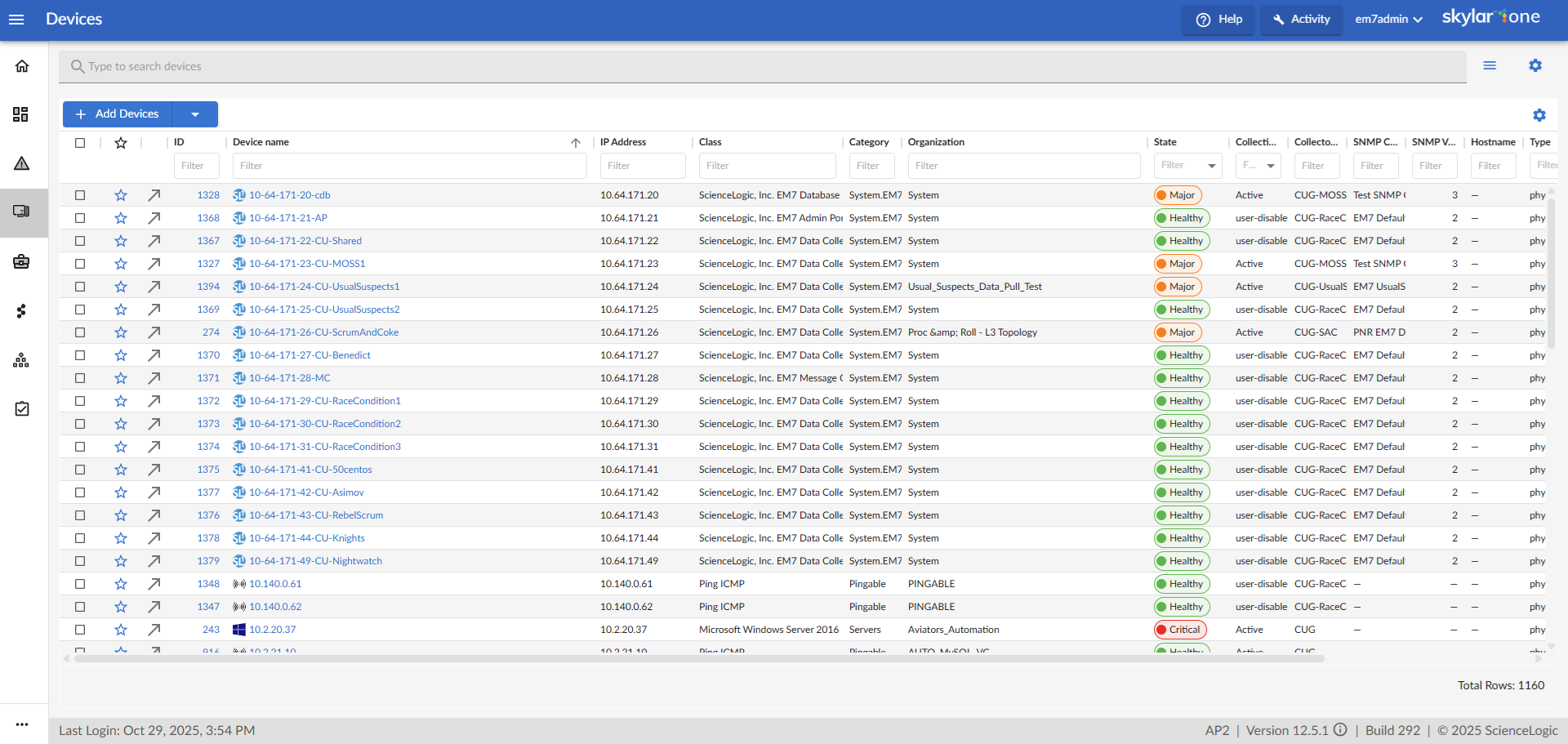Go to the Home icon in sidebar
The width and height of the screenshot is (1568, 744).
coord(22,66)
